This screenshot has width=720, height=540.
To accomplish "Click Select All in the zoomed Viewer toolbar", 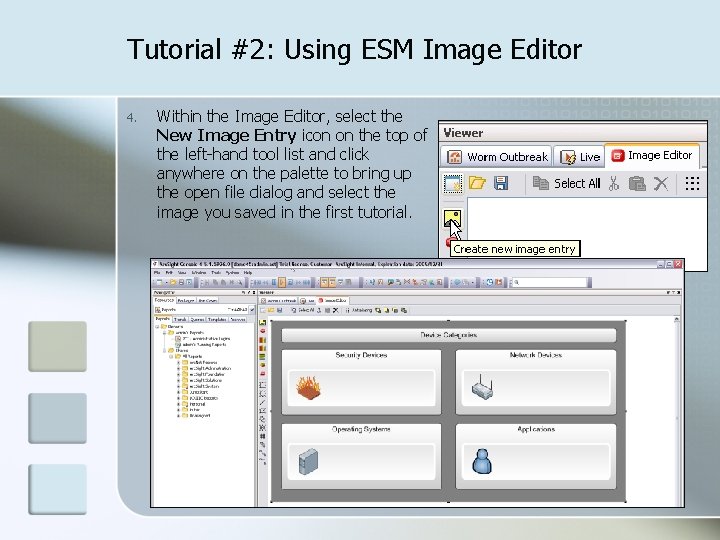I will click(577, 184).
